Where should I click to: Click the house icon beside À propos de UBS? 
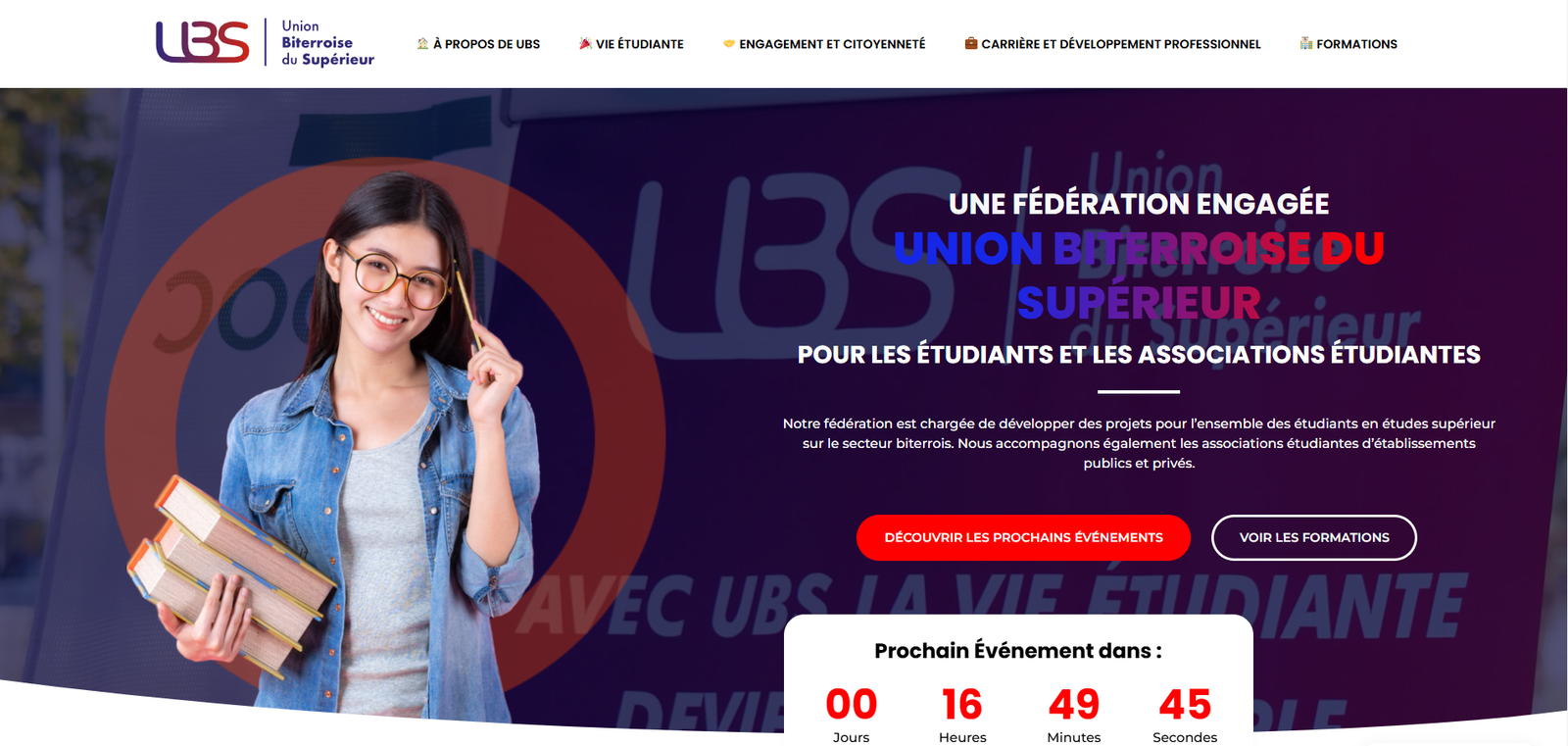[x=422, y=43]
